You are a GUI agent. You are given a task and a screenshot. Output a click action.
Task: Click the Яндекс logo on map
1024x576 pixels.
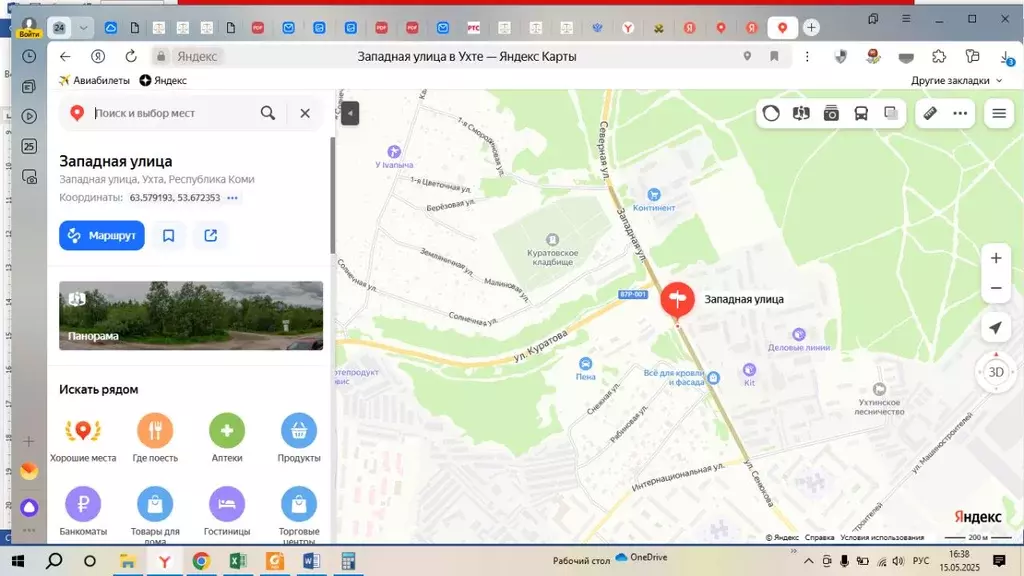(x=978, y=517)
